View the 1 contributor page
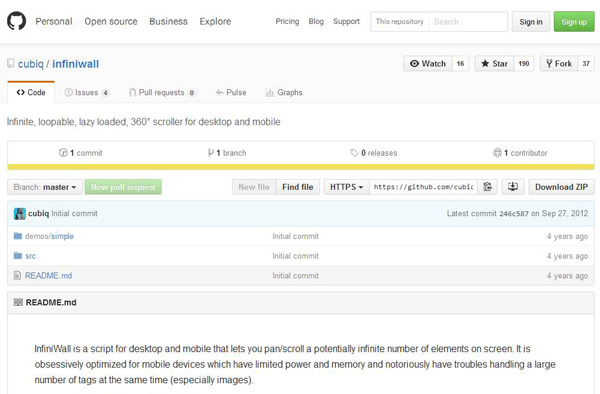This screenshot has width=600, height=394. pos(520,153)
